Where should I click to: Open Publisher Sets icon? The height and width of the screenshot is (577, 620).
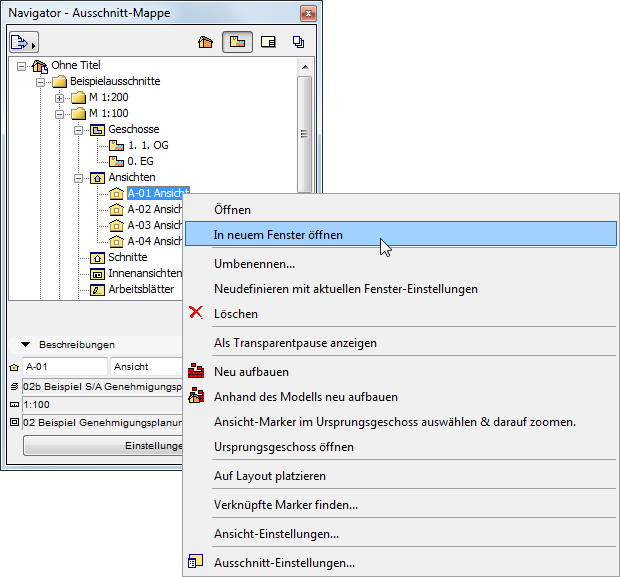click(x=299, y=42)
